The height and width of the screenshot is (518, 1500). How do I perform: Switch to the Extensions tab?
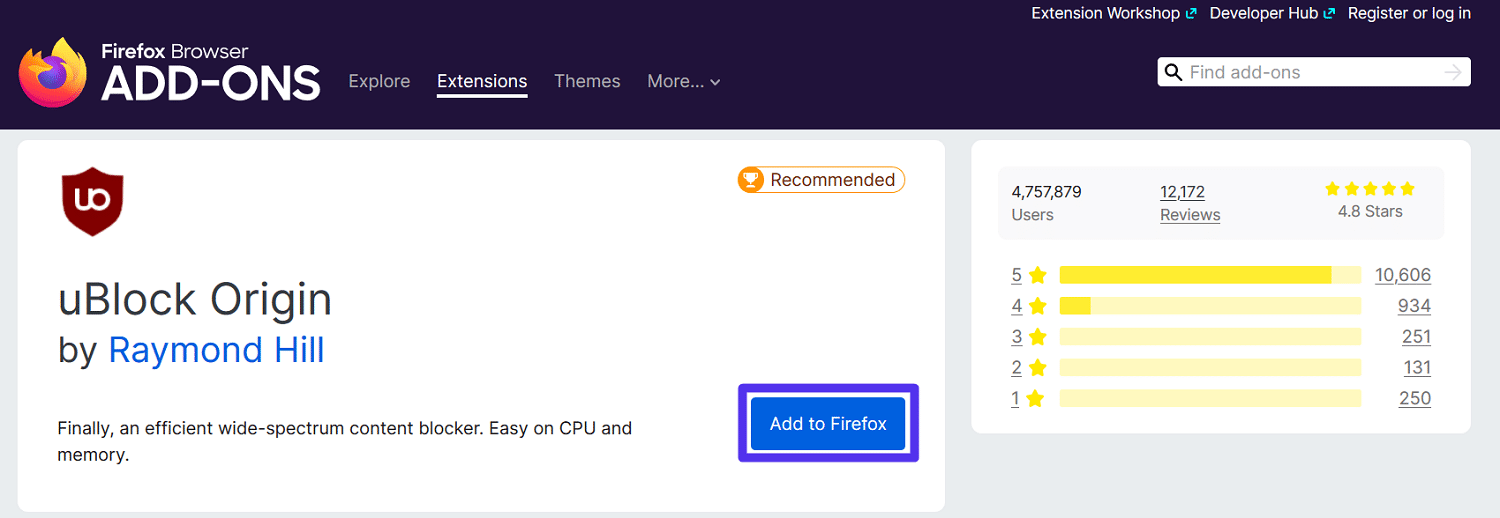[482, 81]
